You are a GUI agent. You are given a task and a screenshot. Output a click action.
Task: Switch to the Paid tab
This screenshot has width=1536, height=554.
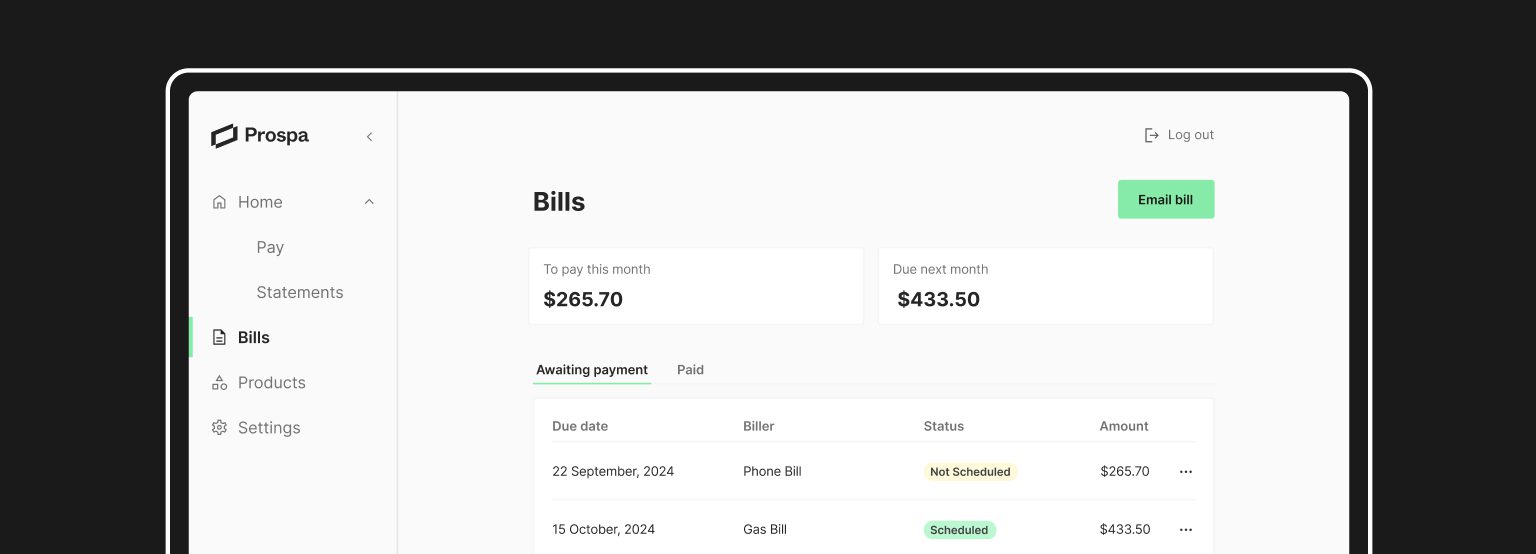click(x=690, y=370)
